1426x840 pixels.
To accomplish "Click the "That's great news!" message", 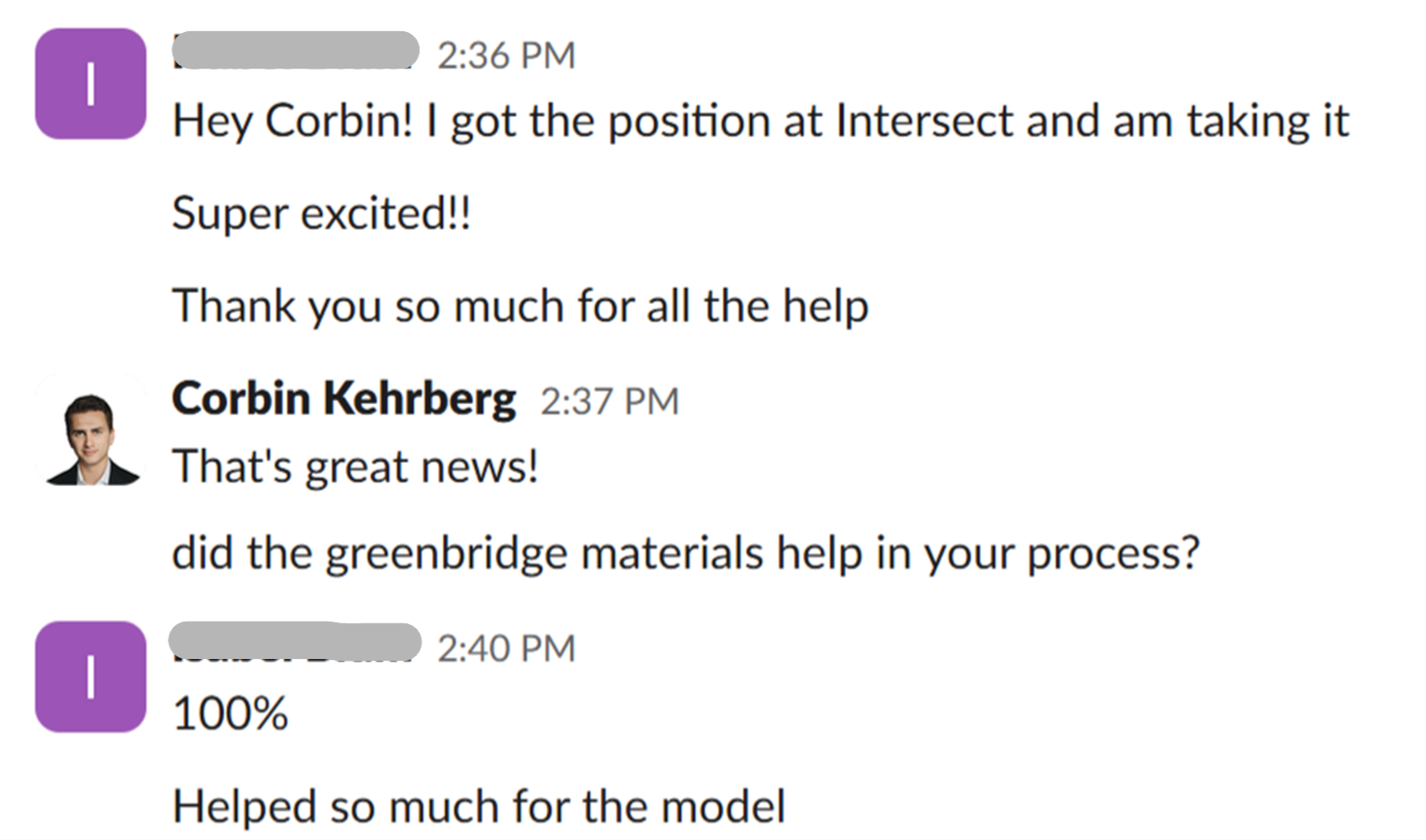I will (x=355, y=466).
